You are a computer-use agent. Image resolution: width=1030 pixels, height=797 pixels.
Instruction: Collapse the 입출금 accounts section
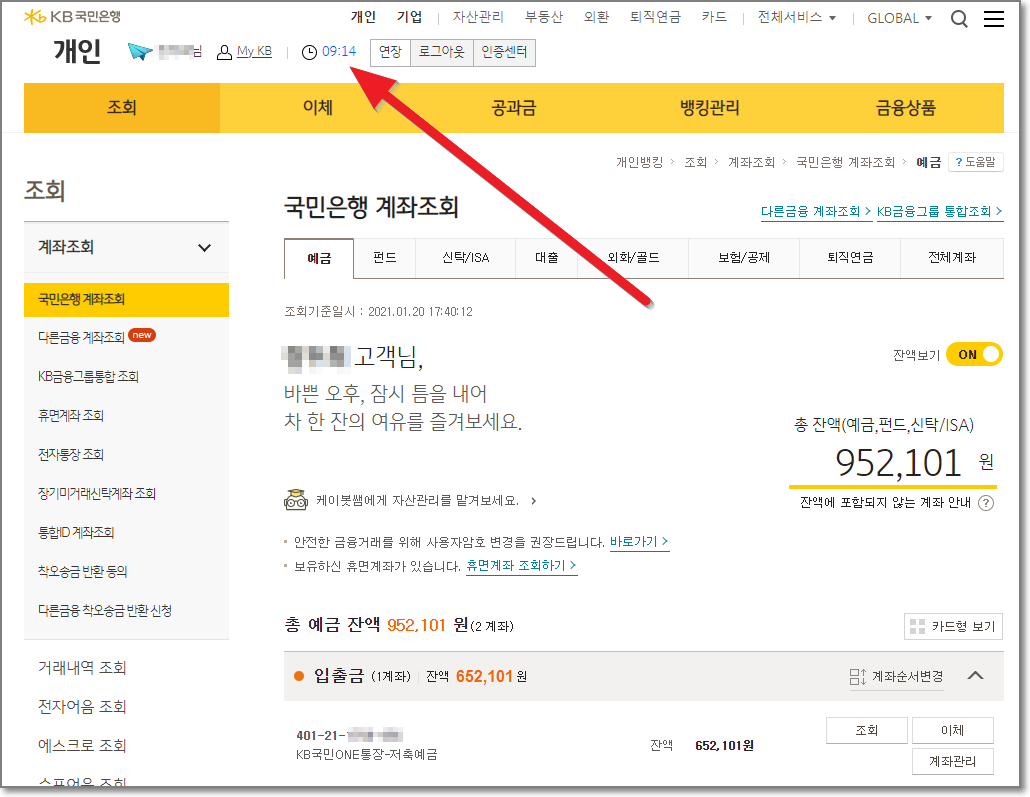point(975,675)
